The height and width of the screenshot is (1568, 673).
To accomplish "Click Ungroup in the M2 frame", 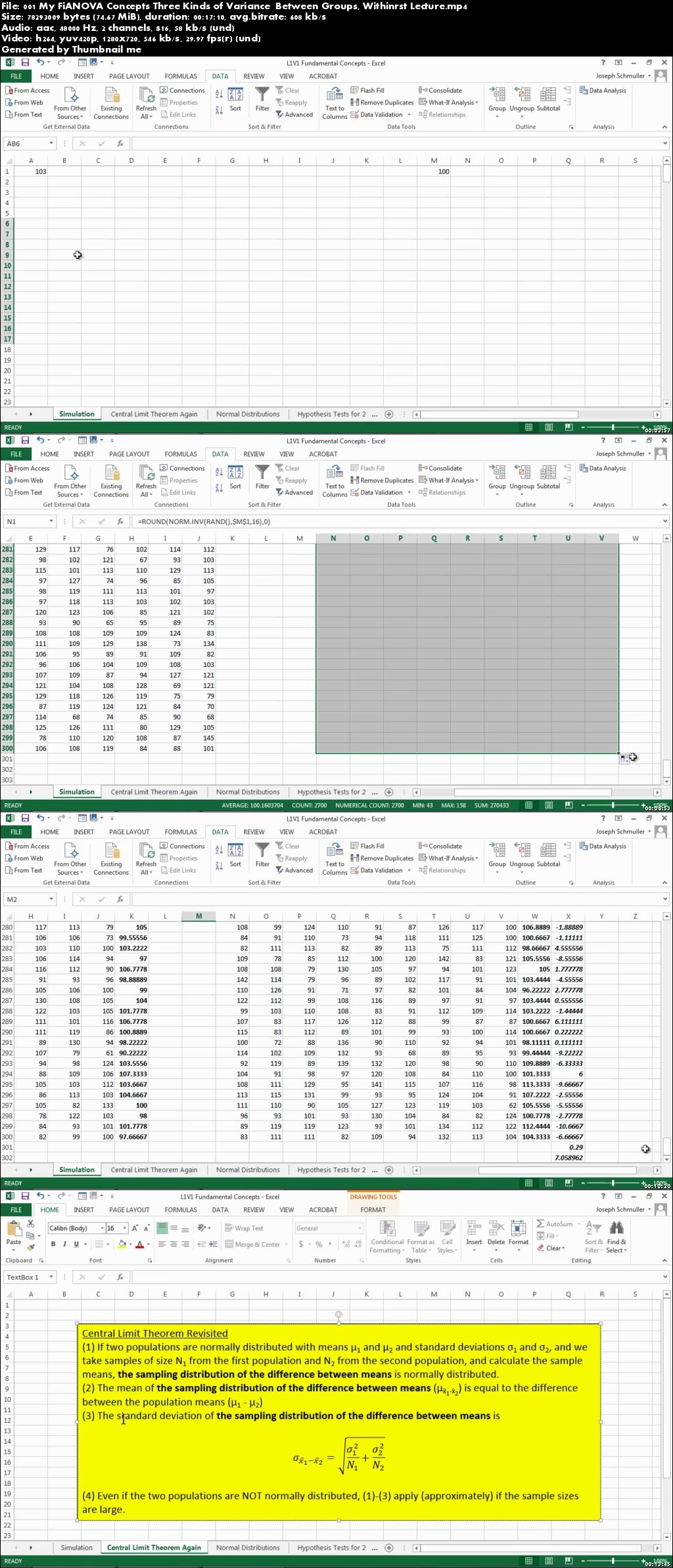I will (522, 856).
